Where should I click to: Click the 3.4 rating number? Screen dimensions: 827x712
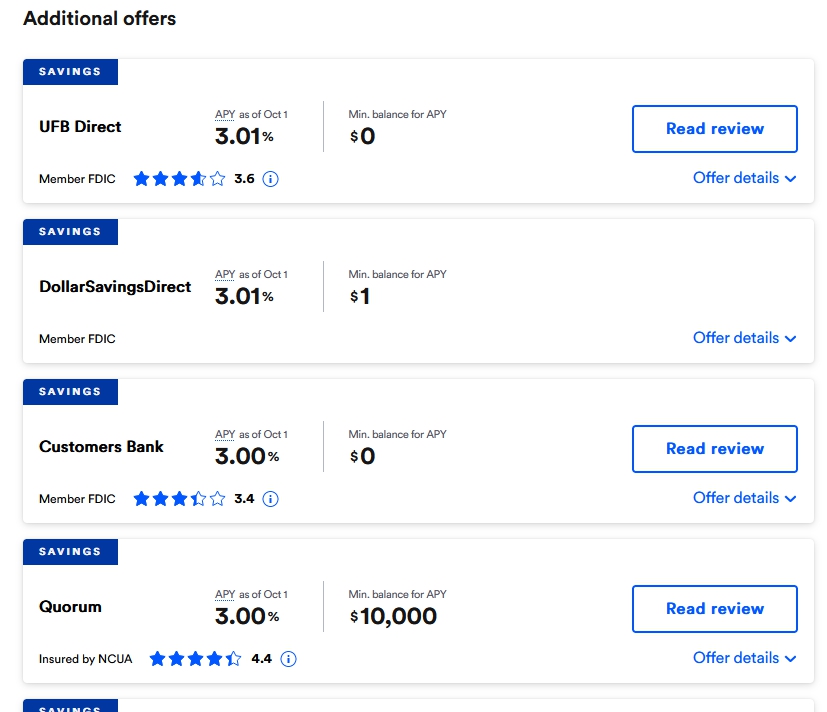[x=244, y=499]
